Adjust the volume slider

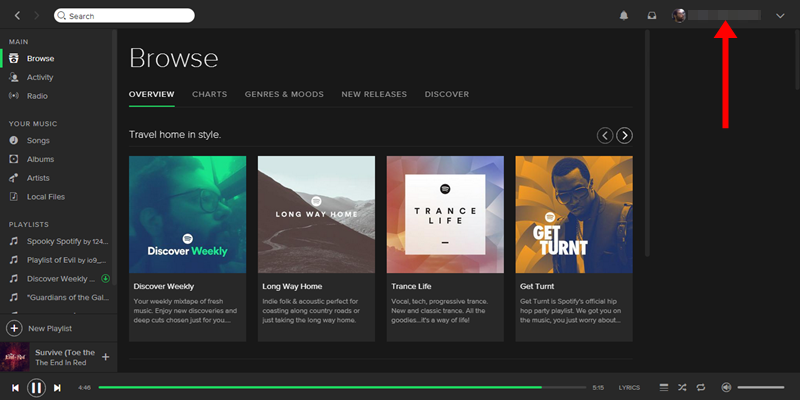click(761, 388)
